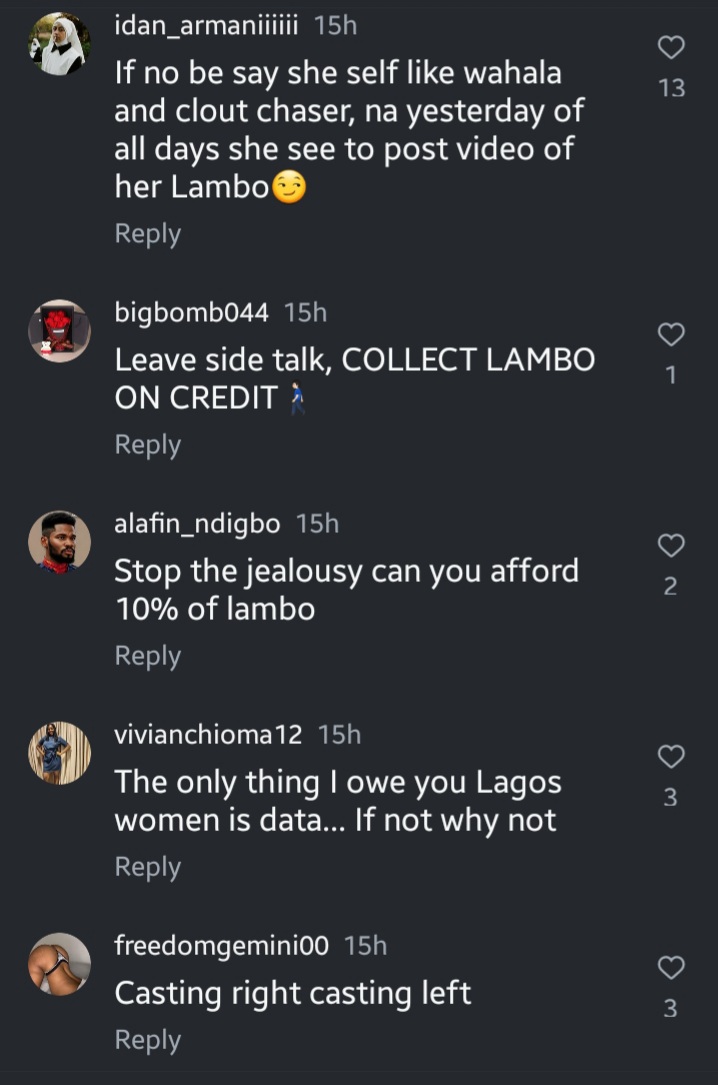Open vivianchioma12 username link
The width and height of the screenshot is (718, 1085).
pyautogui.click(x=208, y=735)
